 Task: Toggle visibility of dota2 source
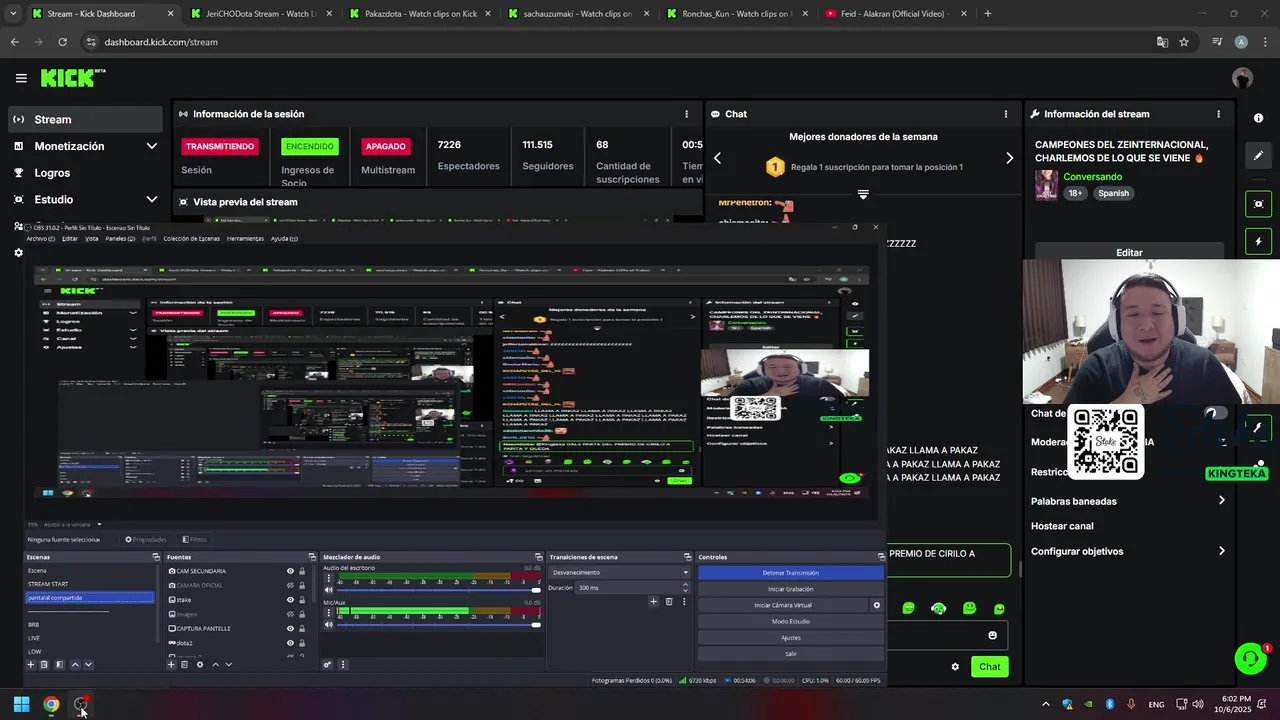290,643
